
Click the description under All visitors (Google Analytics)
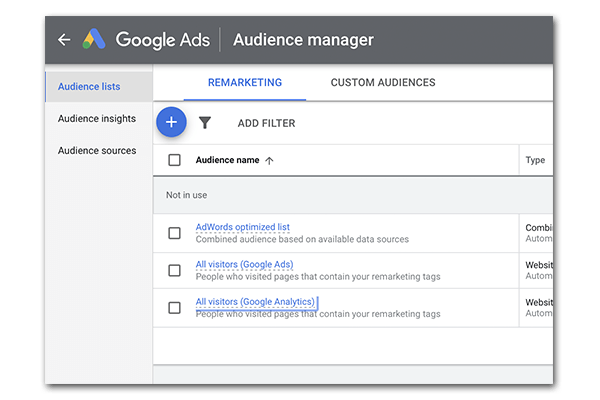pos(318,314)
